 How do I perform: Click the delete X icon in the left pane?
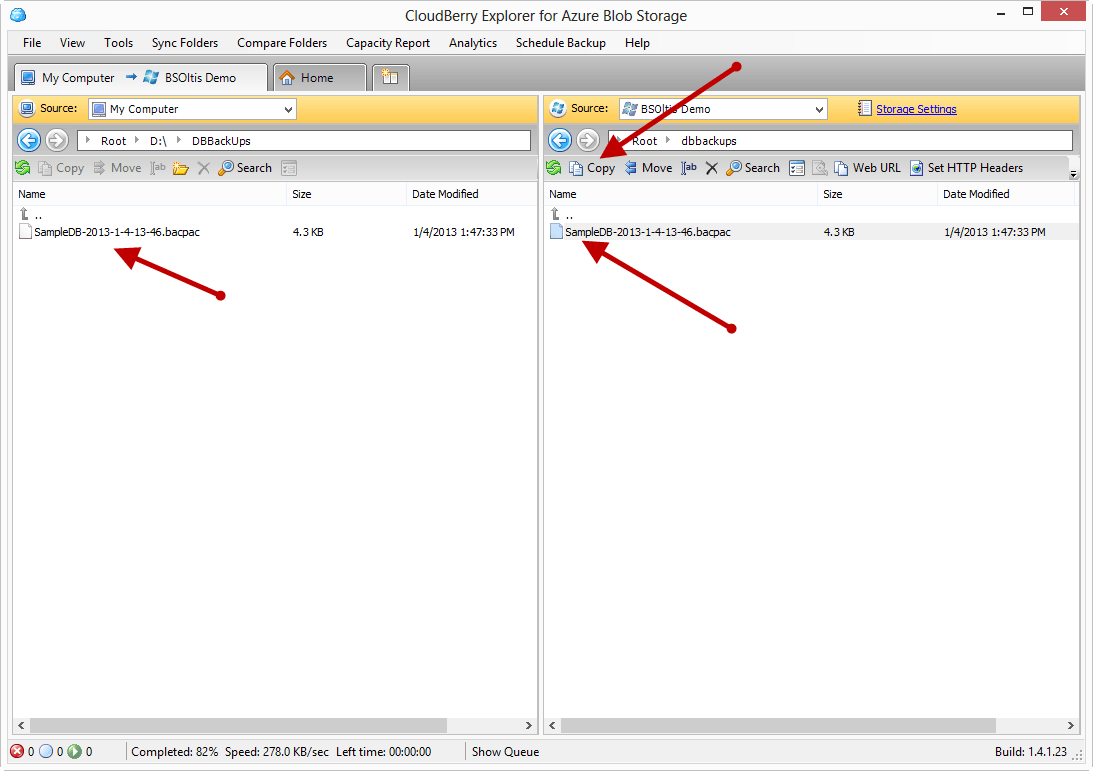(204, 168)
